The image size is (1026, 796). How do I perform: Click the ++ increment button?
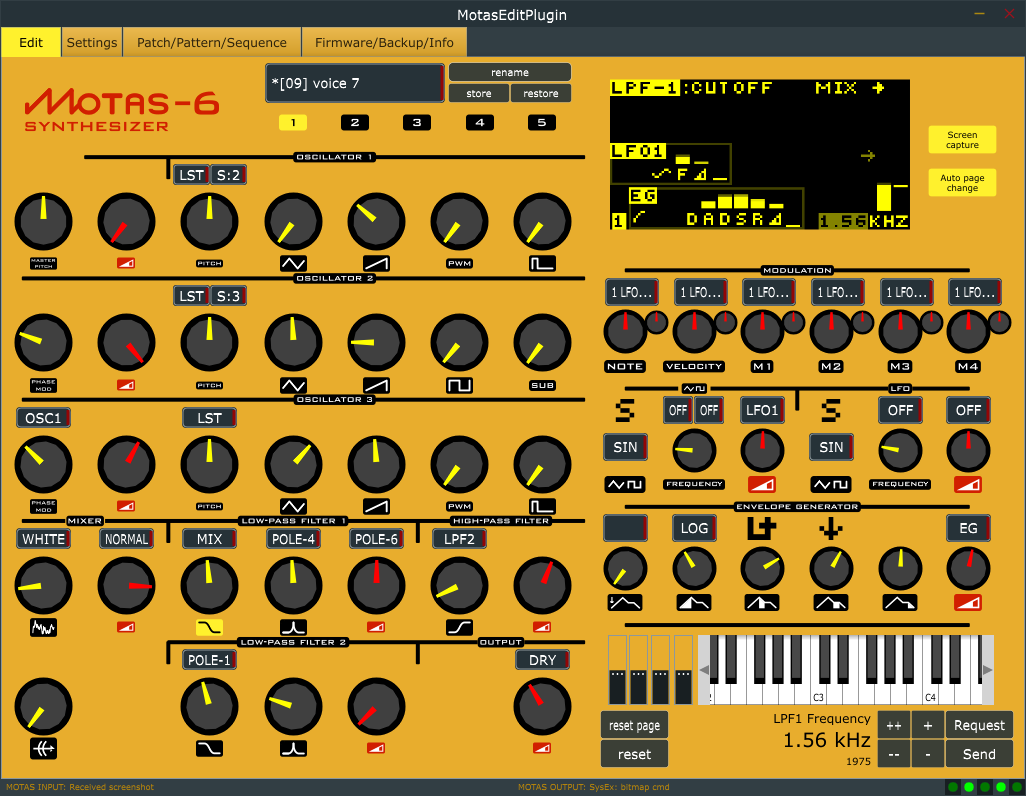click(894, 725)
